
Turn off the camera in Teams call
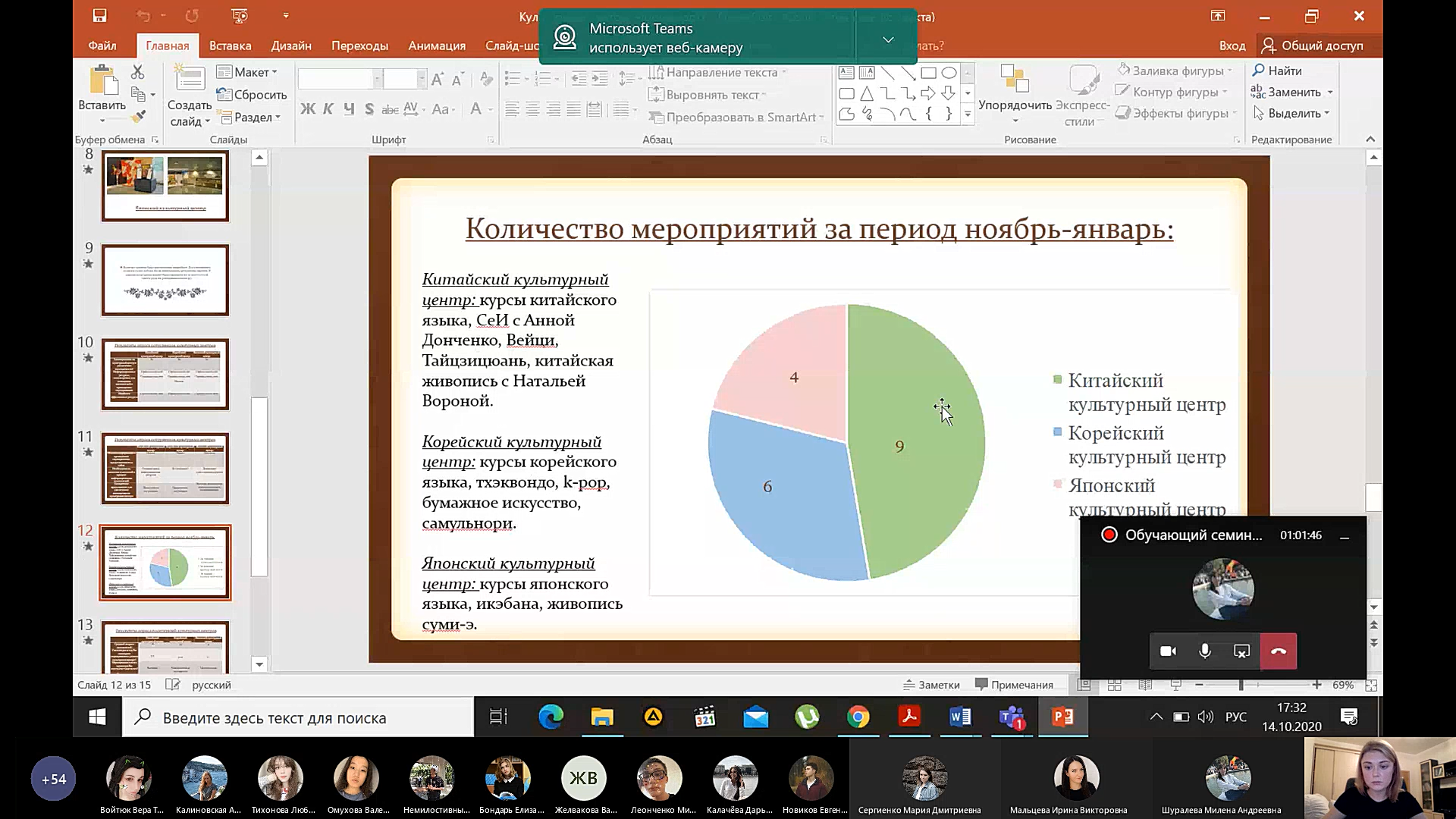(x=1167, y=651)
